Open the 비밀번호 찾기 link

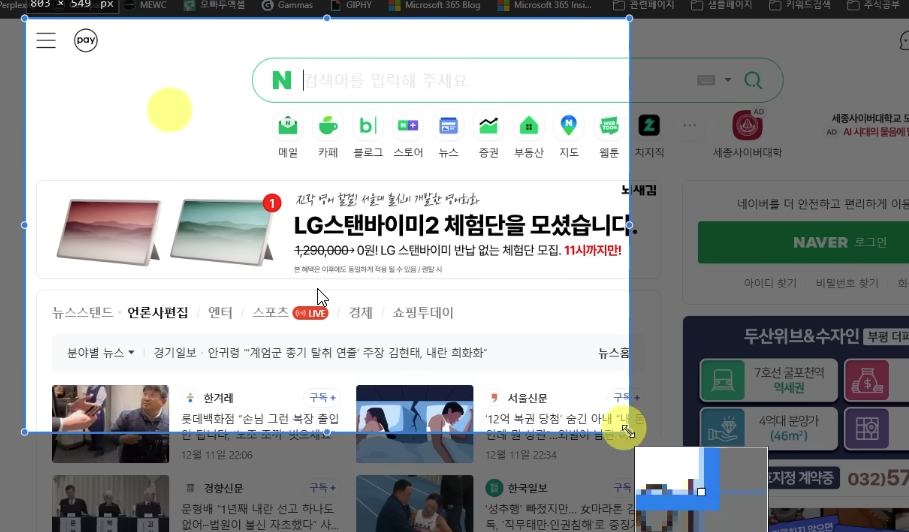pyautogui.click(x=847, y=283)
